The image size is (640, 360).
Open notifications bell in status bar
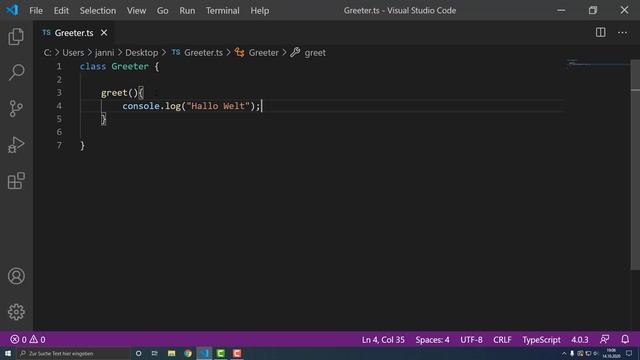point(625,339)
